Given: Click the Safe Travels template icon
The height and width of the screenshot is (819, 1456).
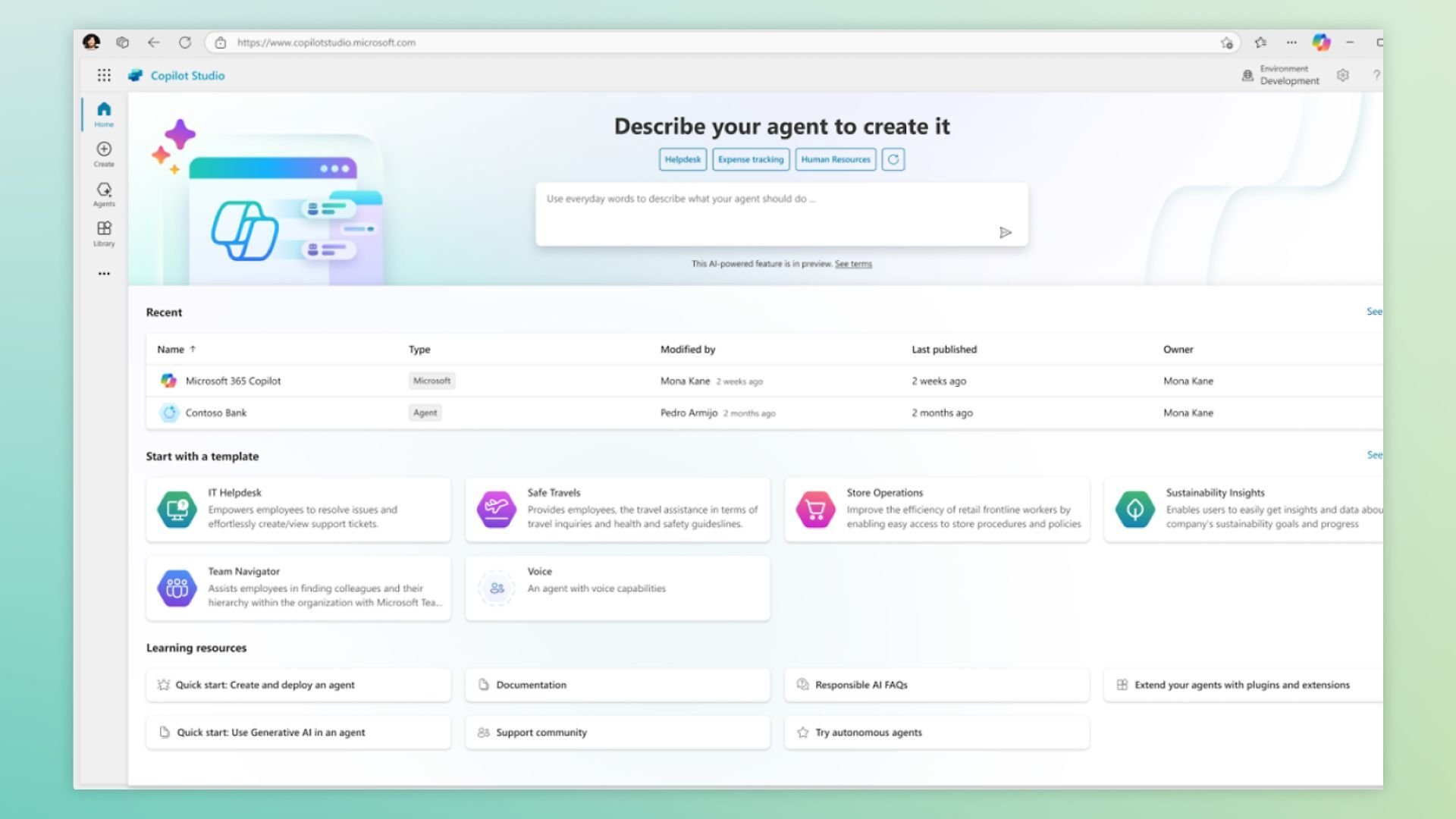Looking at the screenshot, I should click(497, 509).
